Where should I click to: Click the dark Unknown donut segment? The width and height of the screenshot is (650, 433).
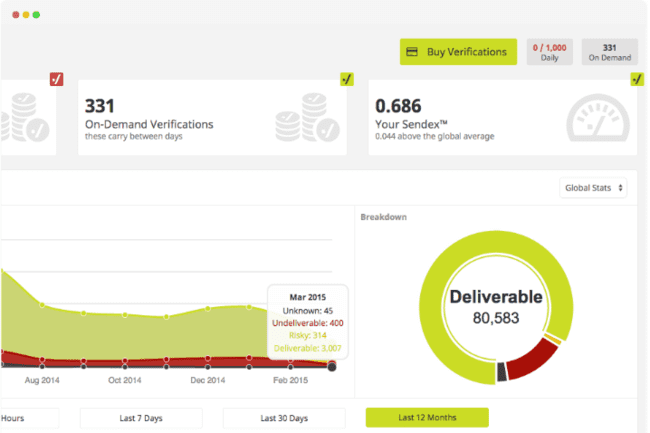(x=502, y=374)
